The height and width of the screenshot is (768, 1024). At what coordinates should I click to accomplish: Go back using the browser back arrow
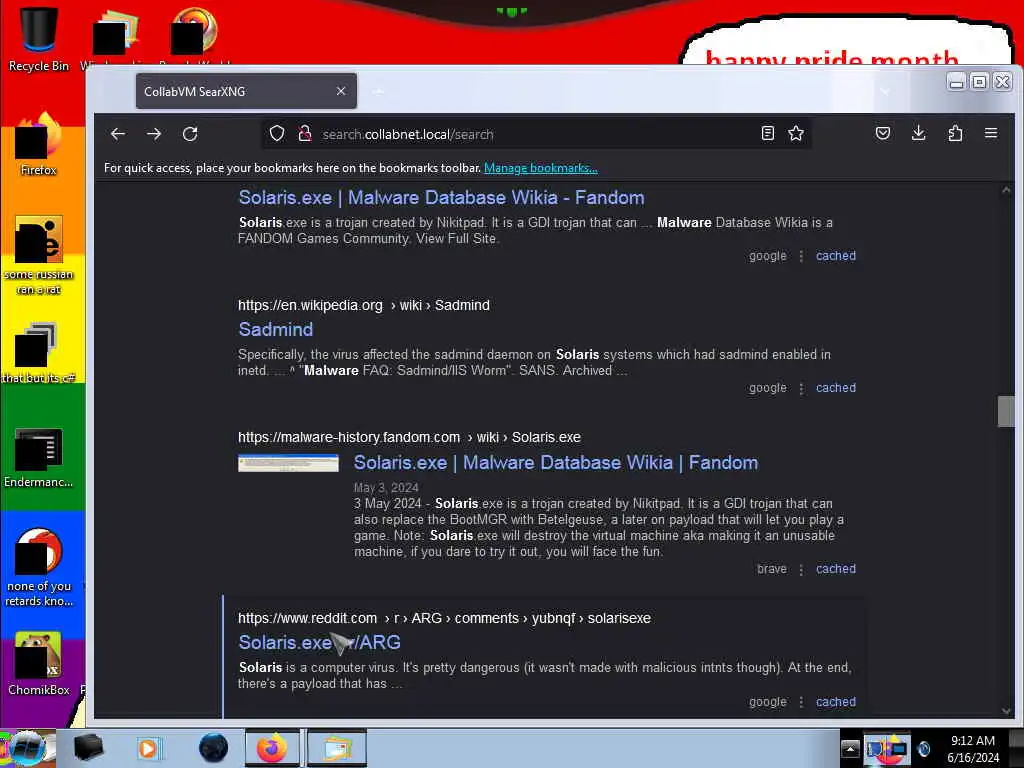118,134
